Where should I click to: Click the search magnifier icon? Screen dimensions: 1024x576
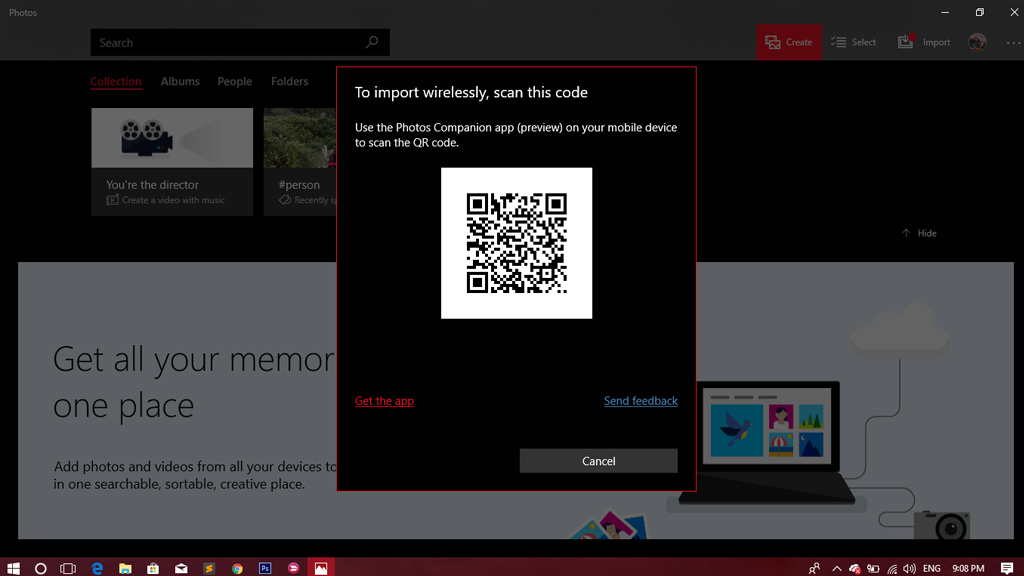pyautogui.click(x=372, y=42)
